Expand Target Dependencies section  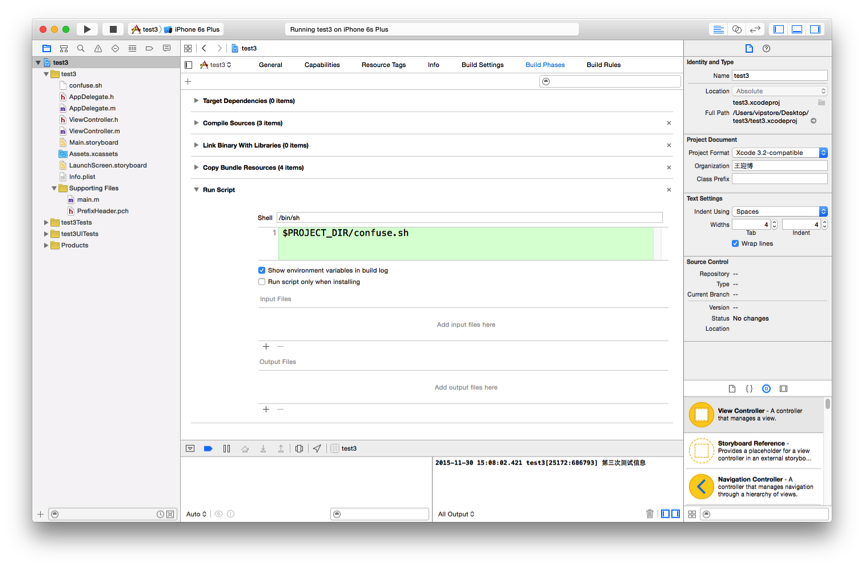196,101
